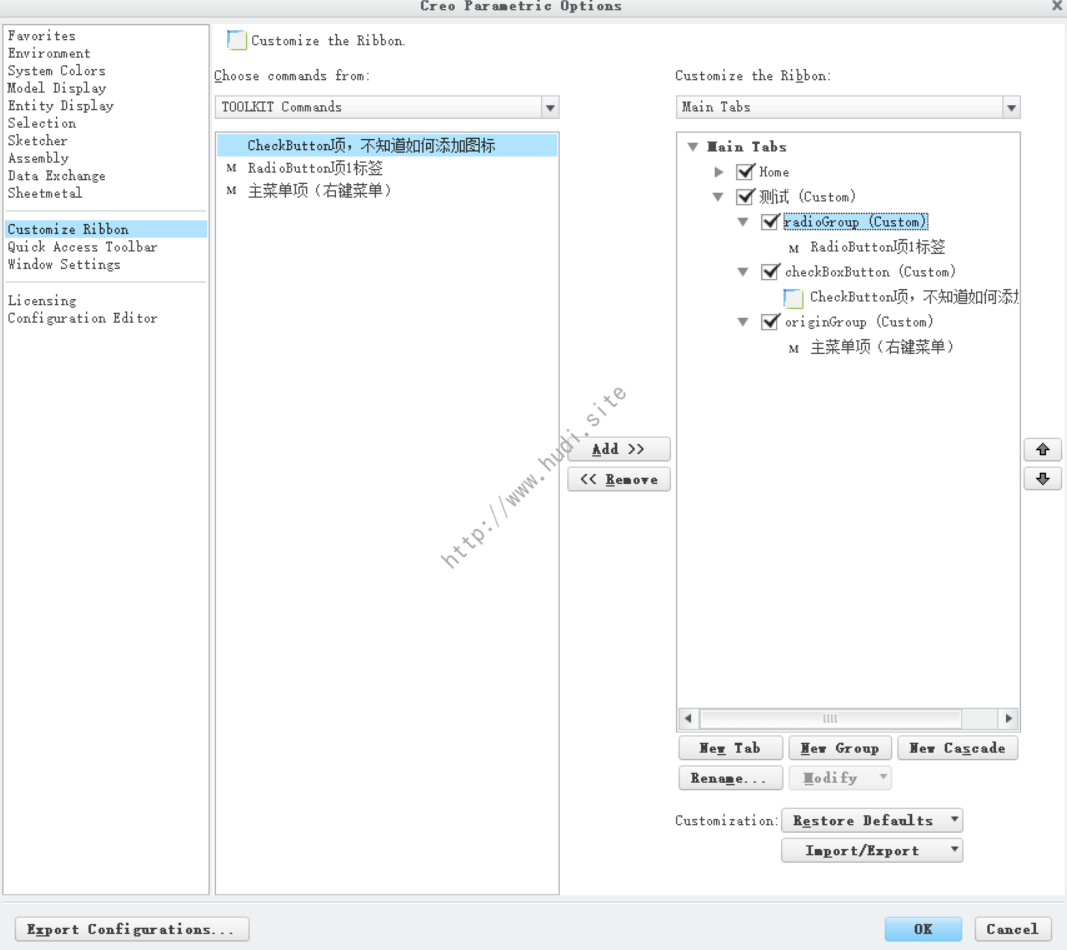Click the New Group button

click(840, 747)
